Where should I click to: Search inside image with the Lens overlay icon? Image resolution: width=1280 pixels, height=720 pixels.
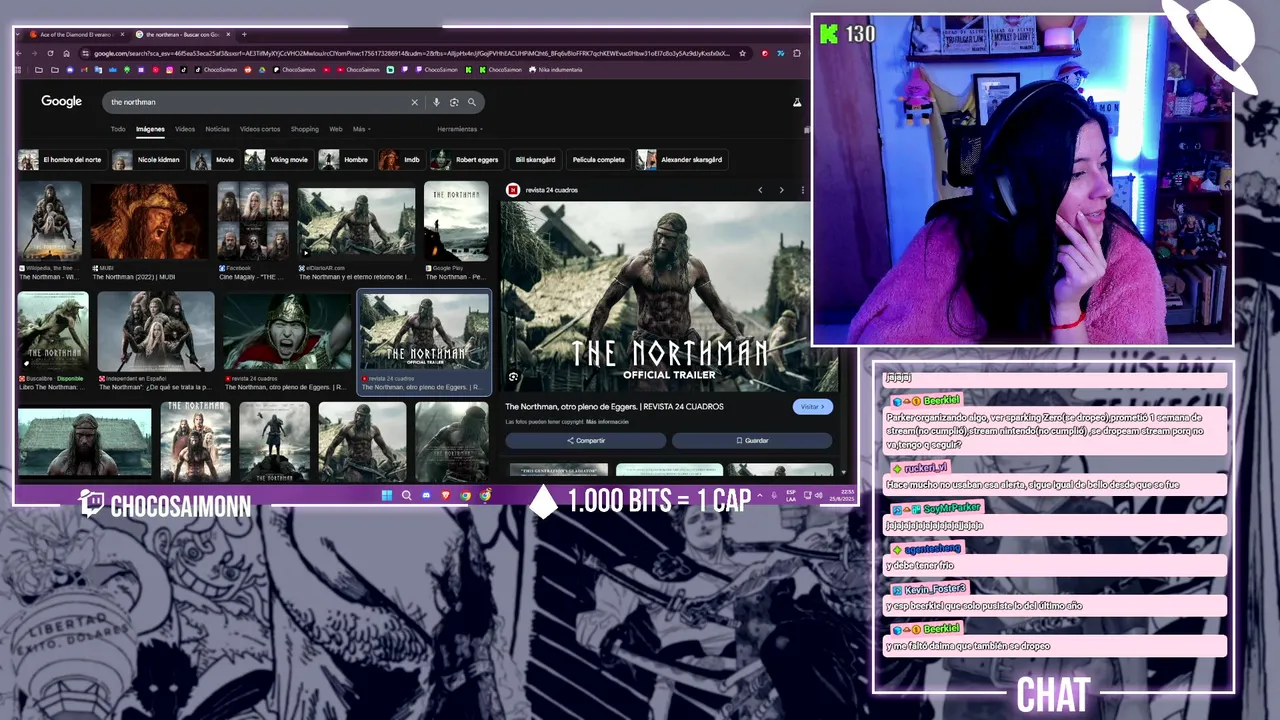[x=513, y=377]
